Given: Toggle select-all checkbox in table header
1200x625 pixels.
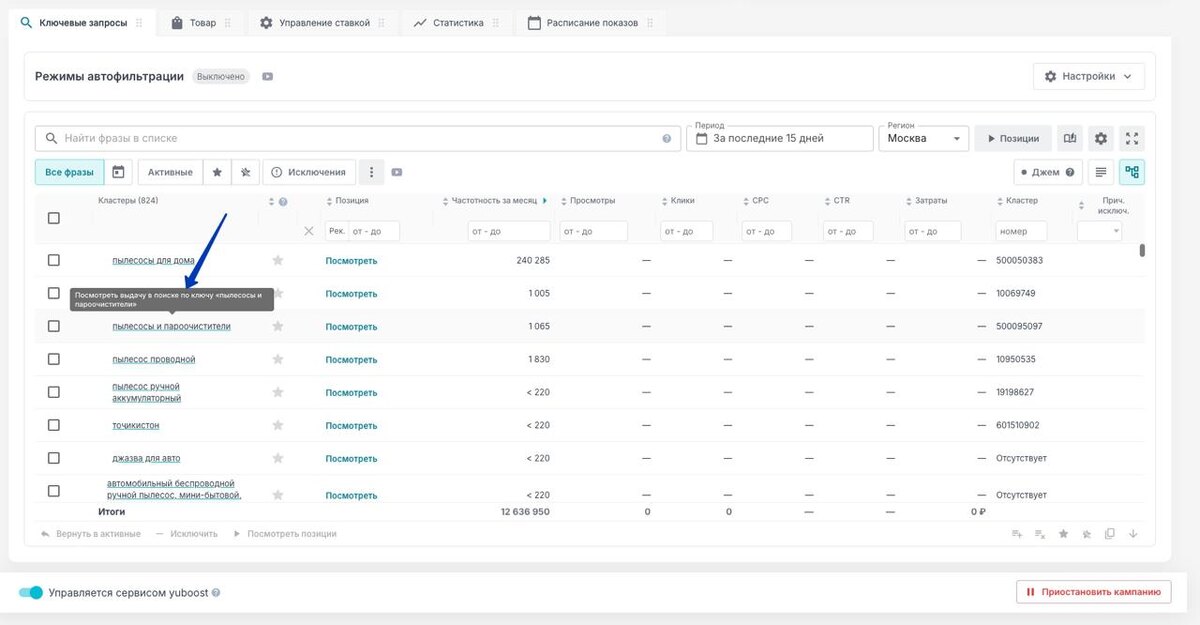Looking at the screenshot, I should pos(54,218).
